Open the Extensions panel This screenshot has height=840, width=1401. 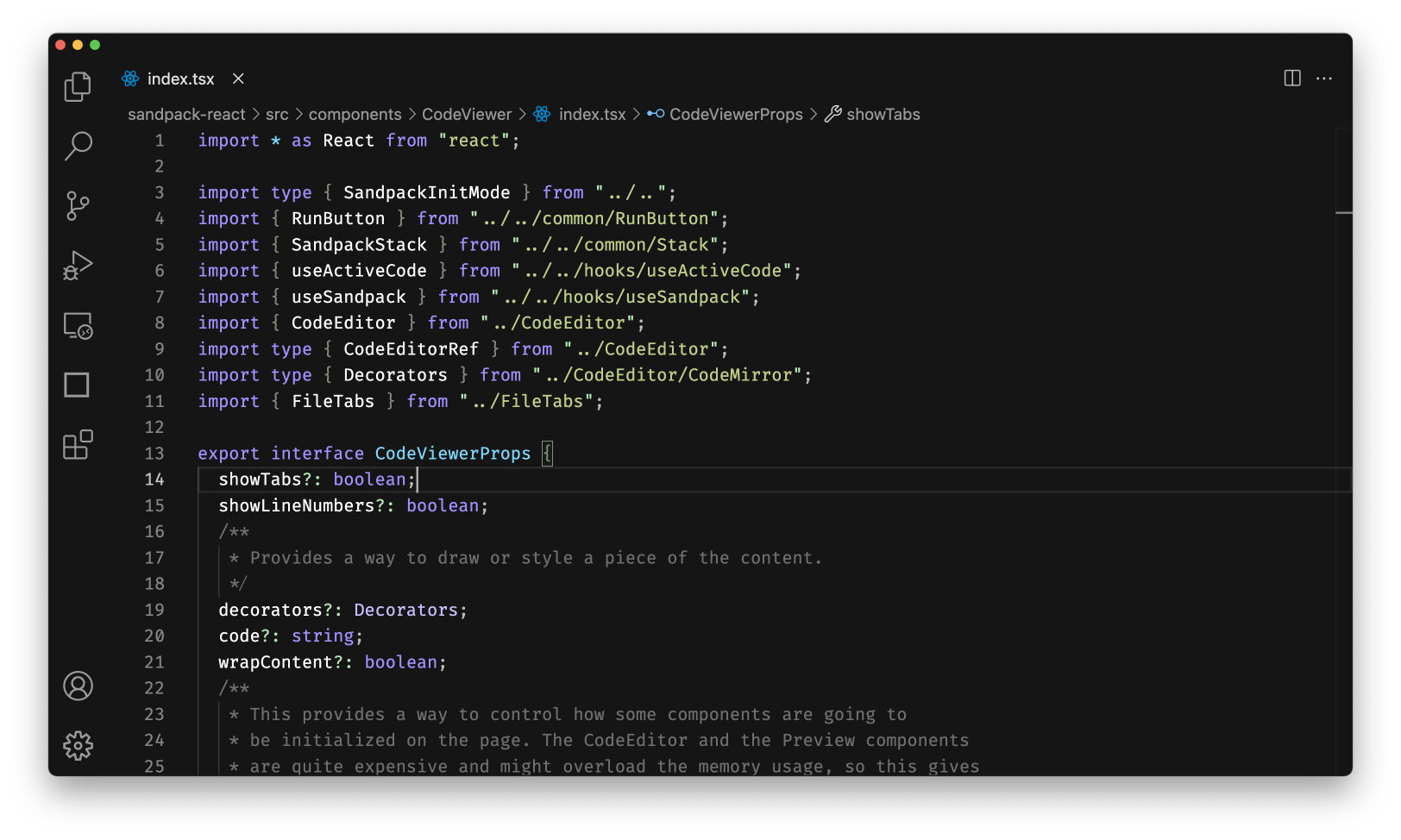(78, 445)
